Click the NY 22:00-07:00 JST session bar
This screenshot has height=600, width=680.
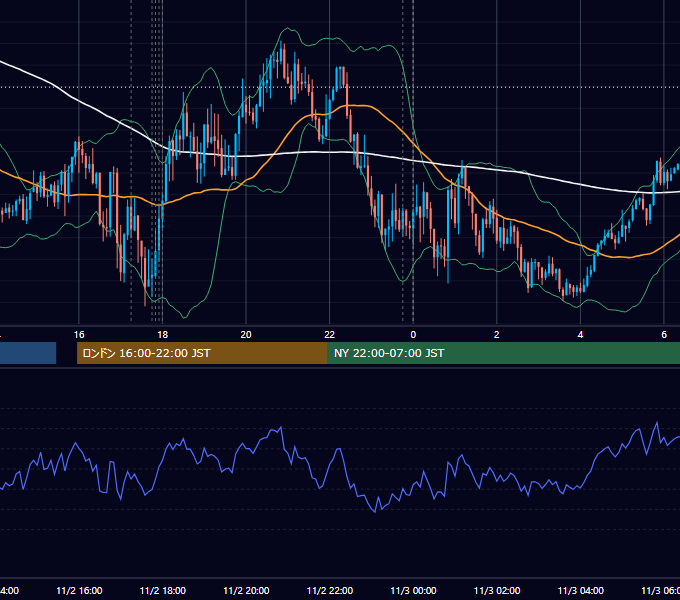(x=503, y=353)
